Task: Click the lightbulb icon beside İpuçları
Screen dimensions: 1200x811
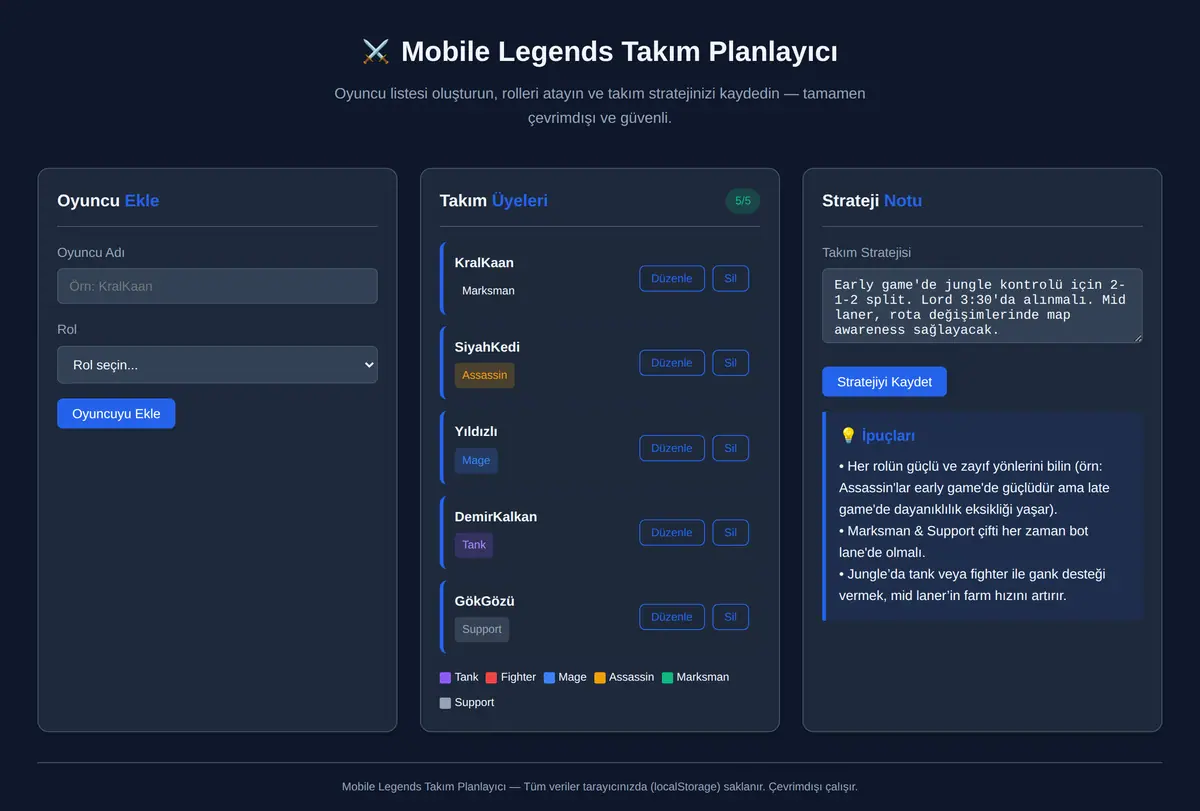Action: pyautogui.click(x=848, y=435)
